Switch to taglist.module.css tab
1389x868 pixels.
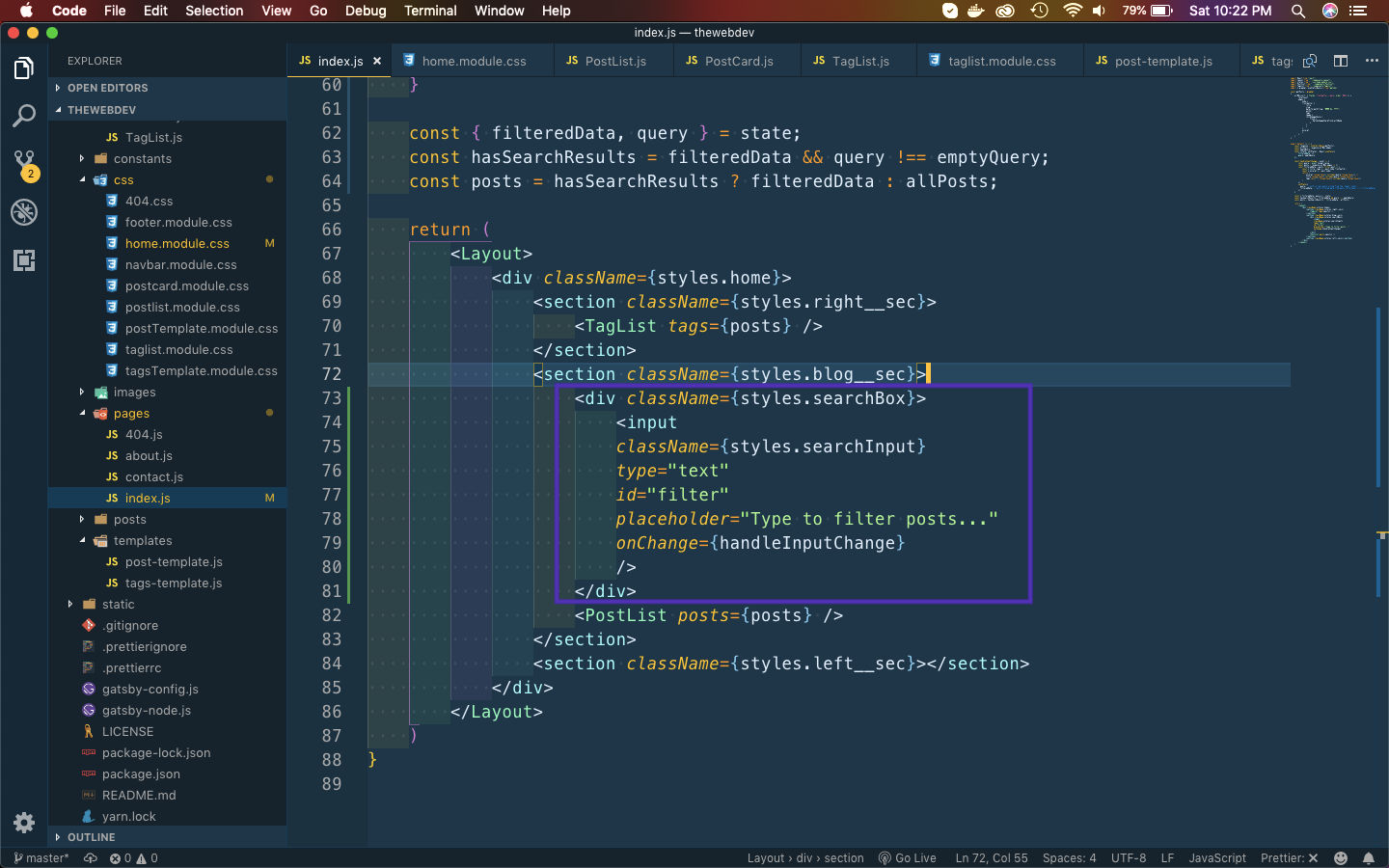[x=1001, y=61]
